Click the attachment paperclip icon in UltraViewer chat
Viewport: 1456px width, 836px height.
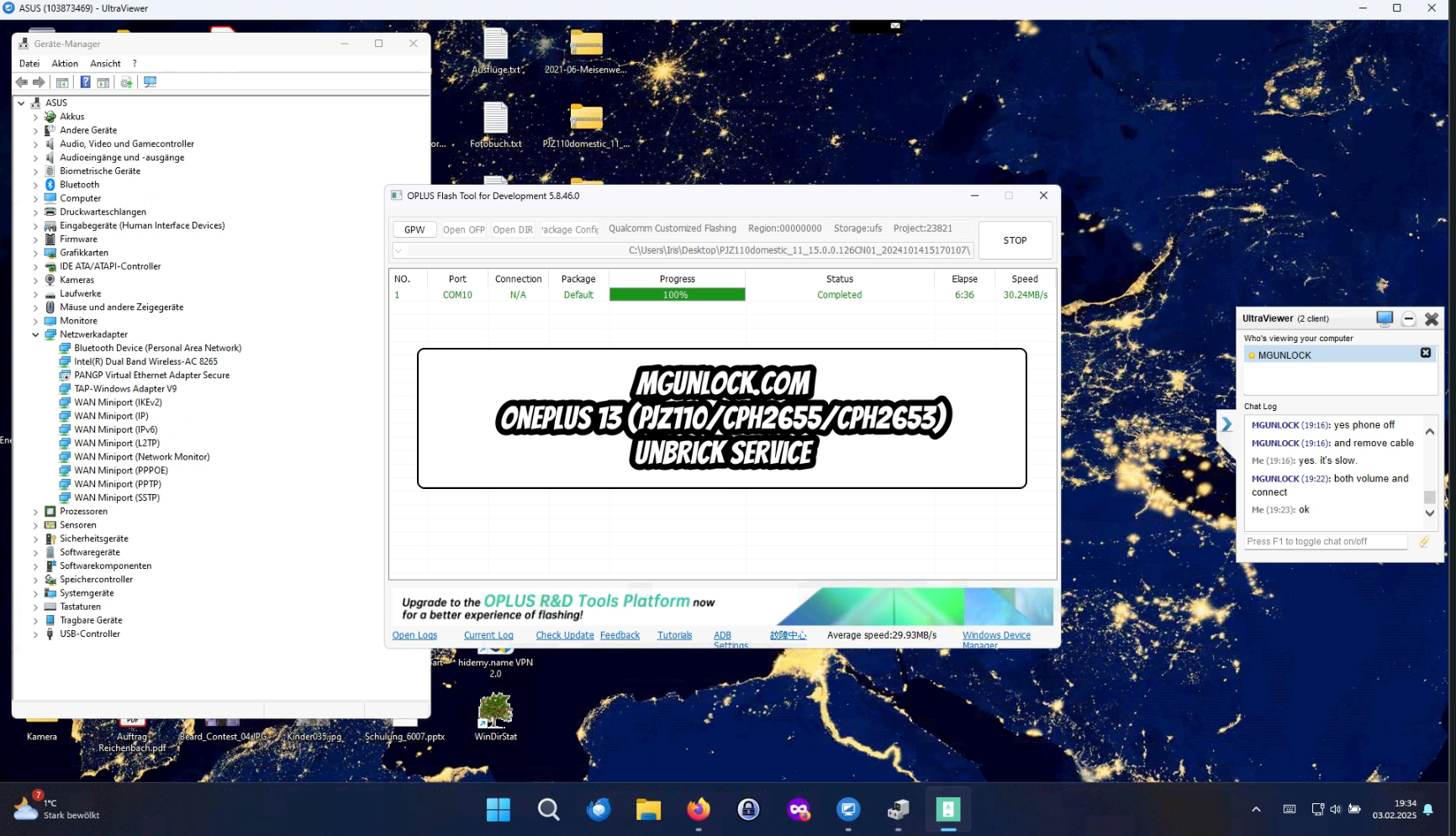point(1424,542)
